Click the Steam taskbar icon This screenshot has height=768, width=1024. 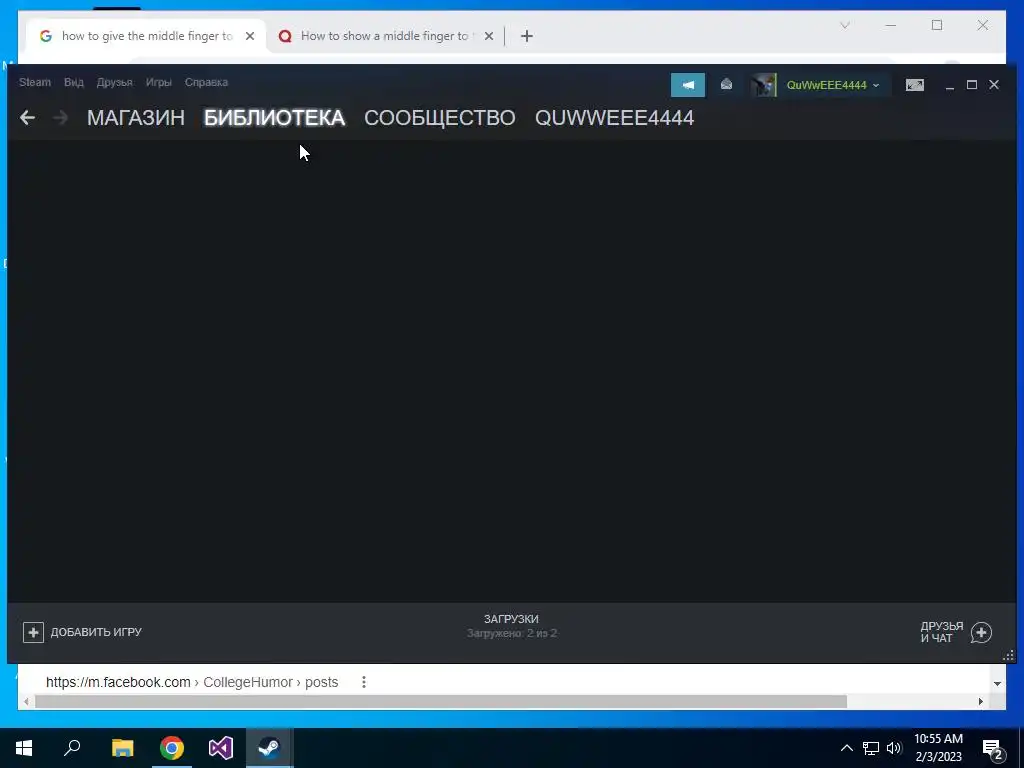[269, 748]
